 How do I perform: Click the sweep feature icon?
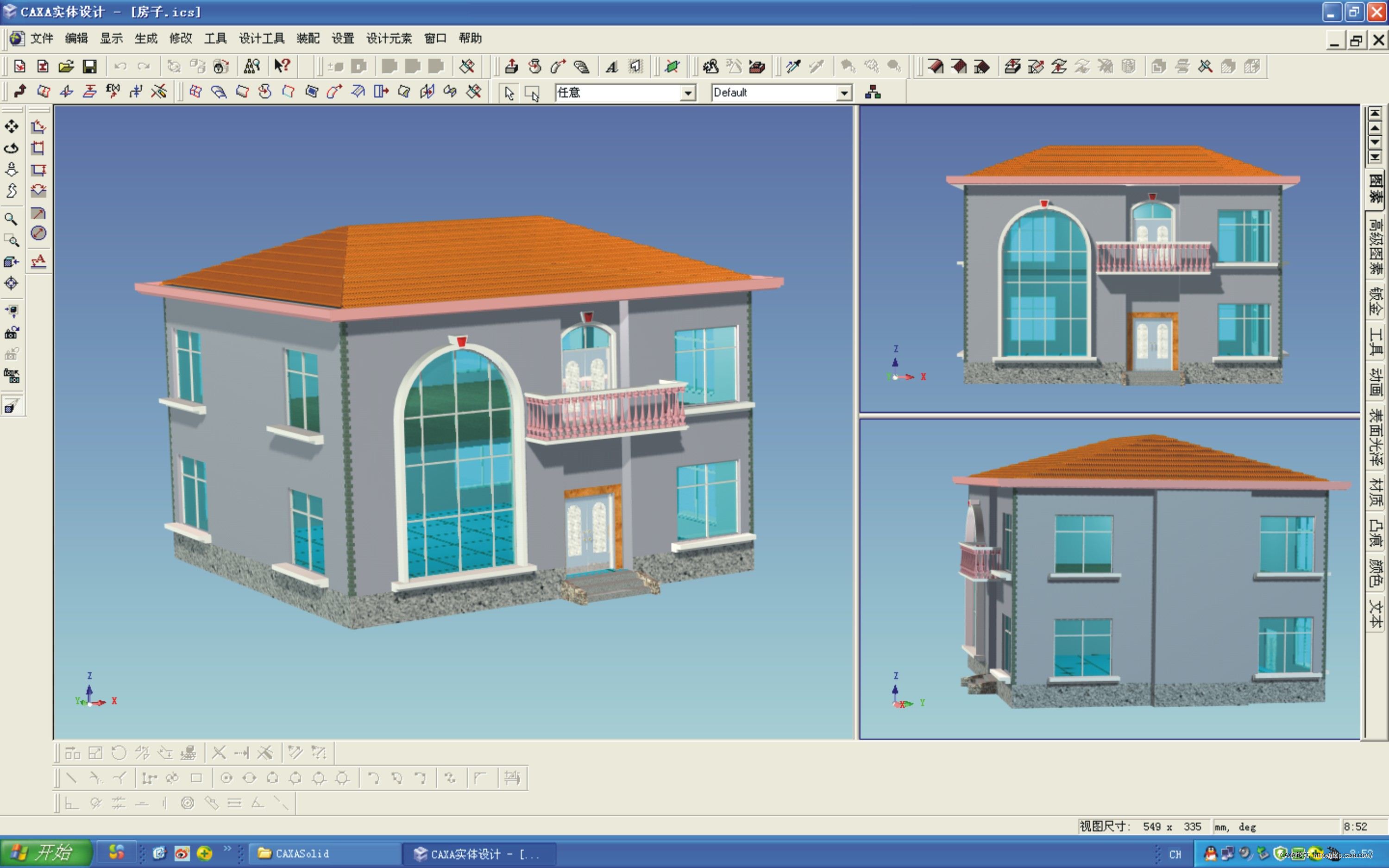click(558, 67)
